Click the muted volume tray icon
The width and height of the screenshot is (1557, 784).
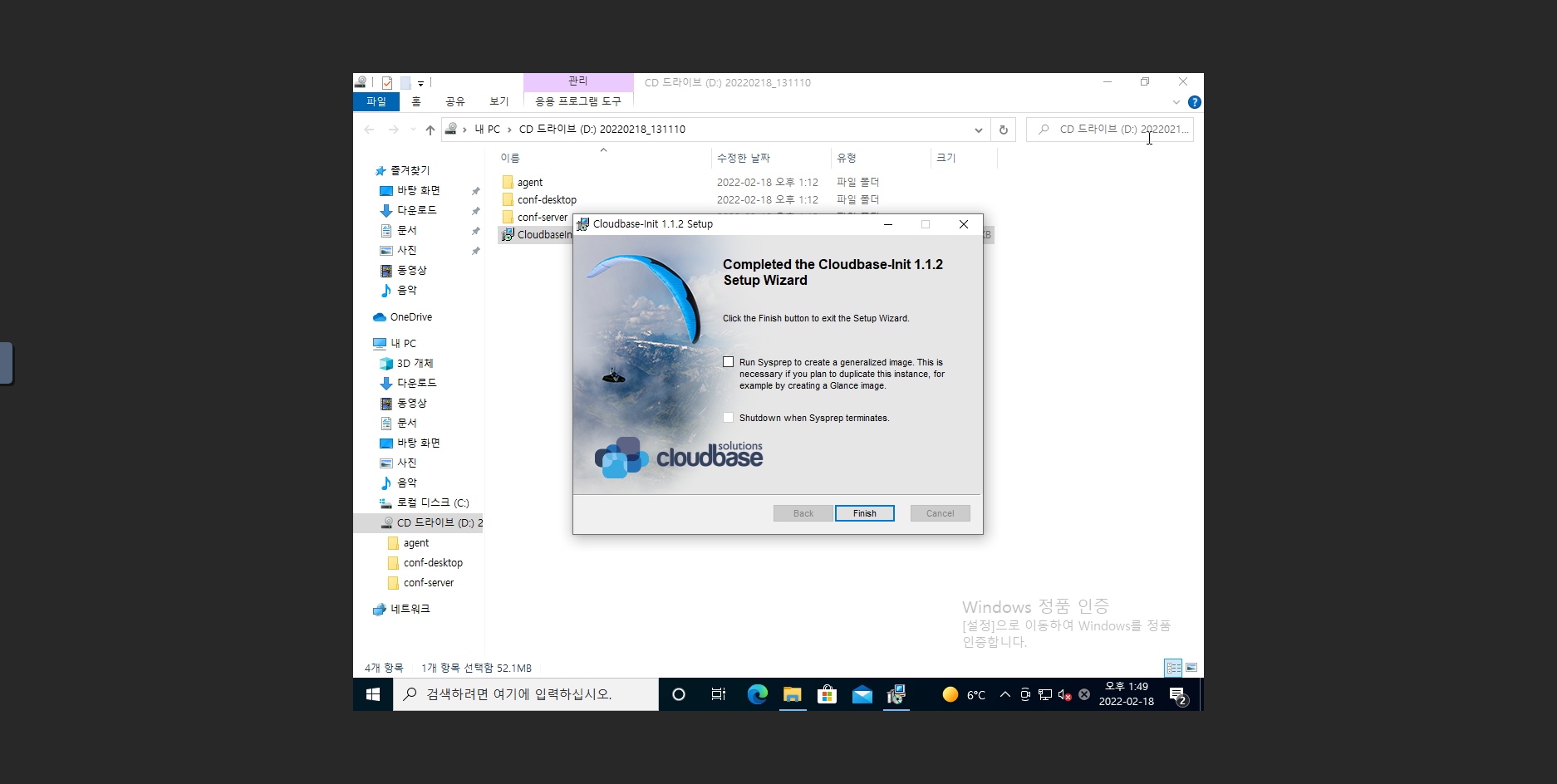pyautogui.click(x=1064, y=694)
